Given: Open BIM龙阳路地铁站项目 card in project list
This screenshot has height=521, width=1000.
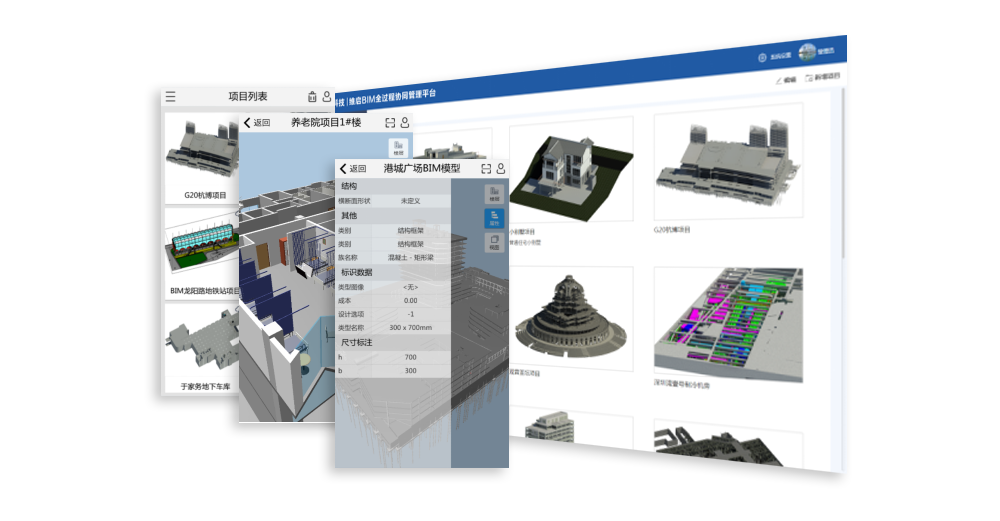Looking at the screenshot, I should point(202,253).
